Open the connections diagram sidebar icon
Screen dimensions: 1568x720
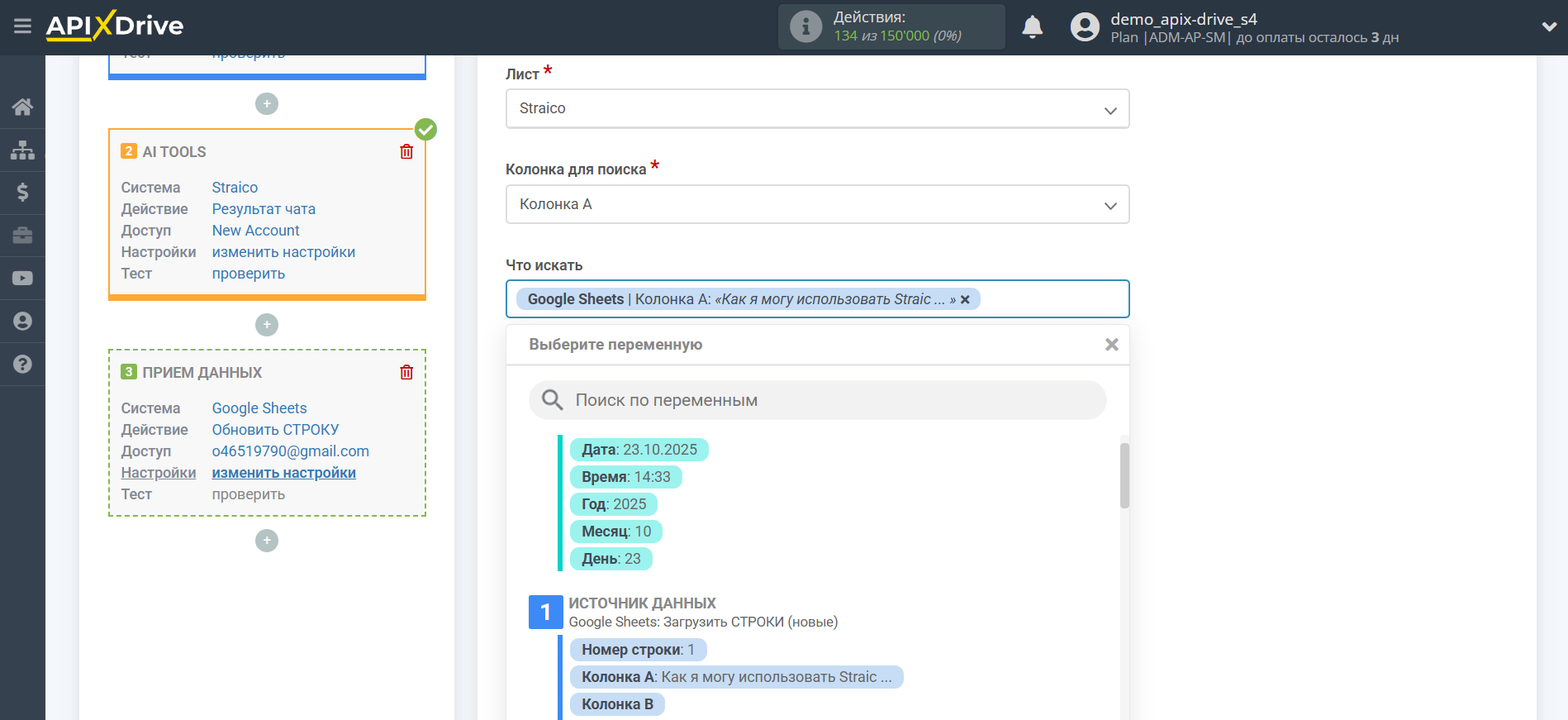click(x=22, y=150)
